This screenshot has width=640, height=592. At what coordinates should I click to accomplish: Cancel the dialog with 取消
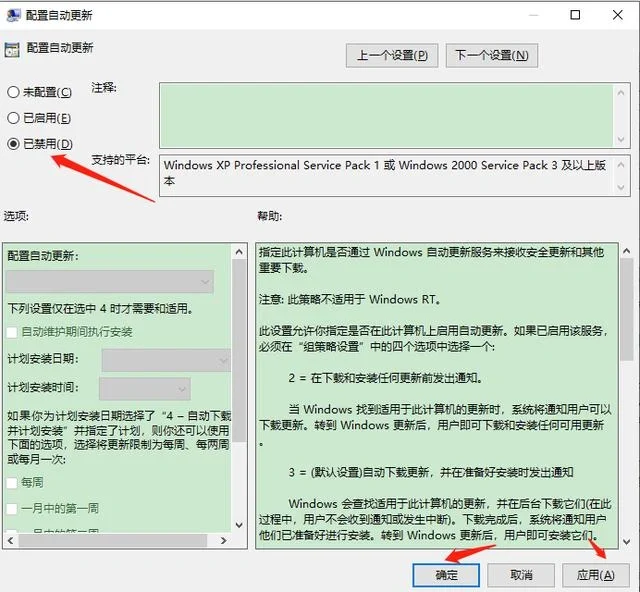pyautogui.click(x=521, y=575)
